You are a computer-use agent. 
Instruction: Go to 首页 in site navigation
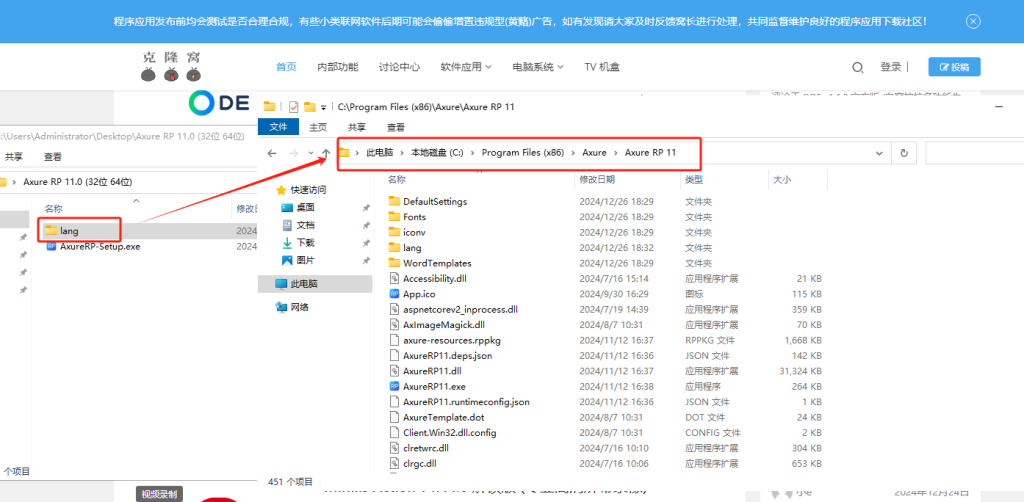tap(286, 67)
